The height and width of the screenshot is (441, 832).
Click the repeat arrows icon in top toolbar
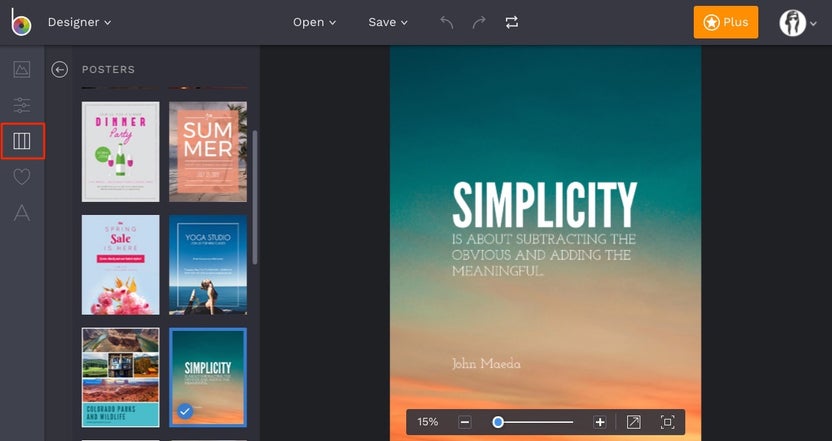click(512, 22)
